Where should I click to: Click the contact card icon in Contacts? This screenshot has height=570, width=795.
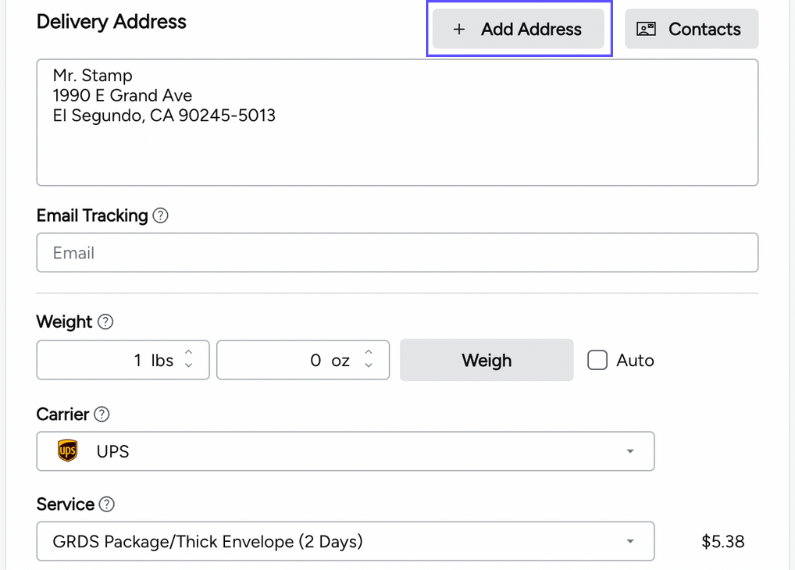click(646, 29)
